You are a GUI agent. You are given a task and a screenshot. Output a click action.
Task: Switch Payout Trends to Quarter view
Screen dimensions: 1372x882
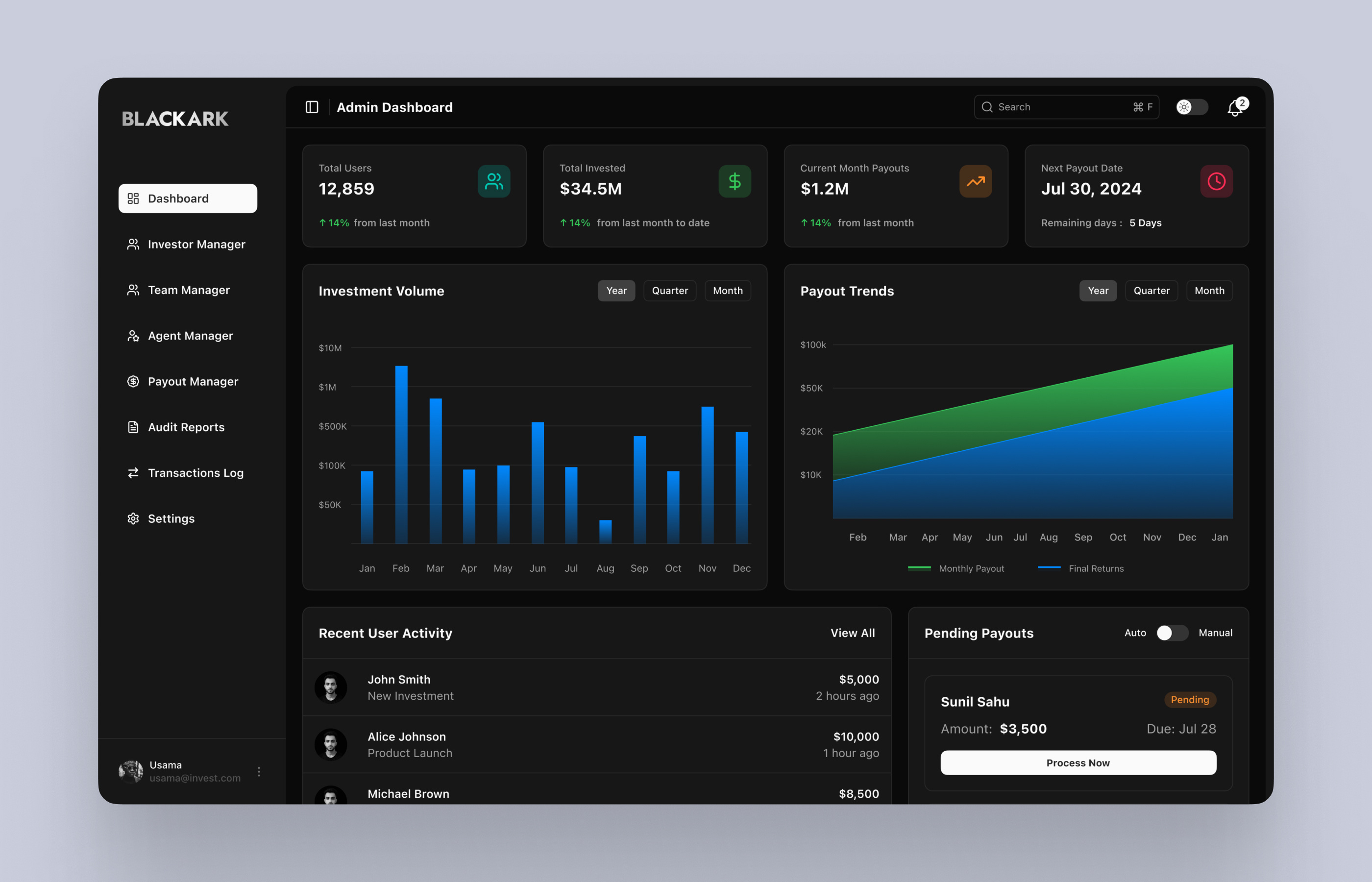1151,291
